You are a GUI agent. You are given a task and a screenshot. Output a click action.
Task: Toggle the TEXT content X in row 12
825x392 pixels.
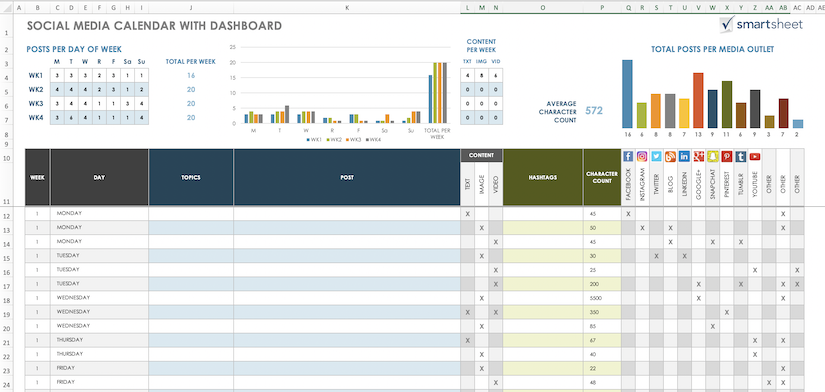click(467, 214)
